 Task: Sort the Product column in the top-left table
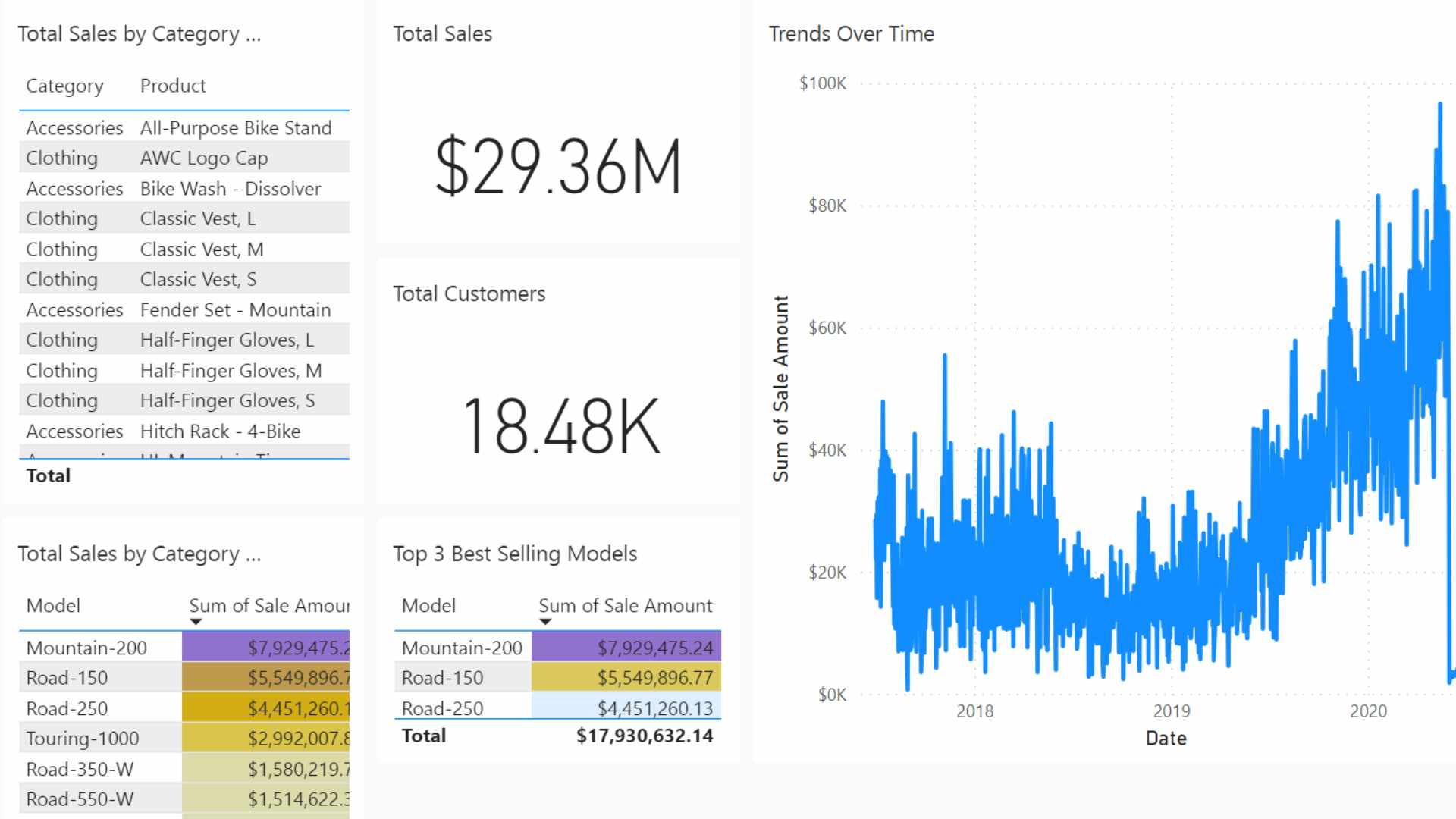pos(172,86)
